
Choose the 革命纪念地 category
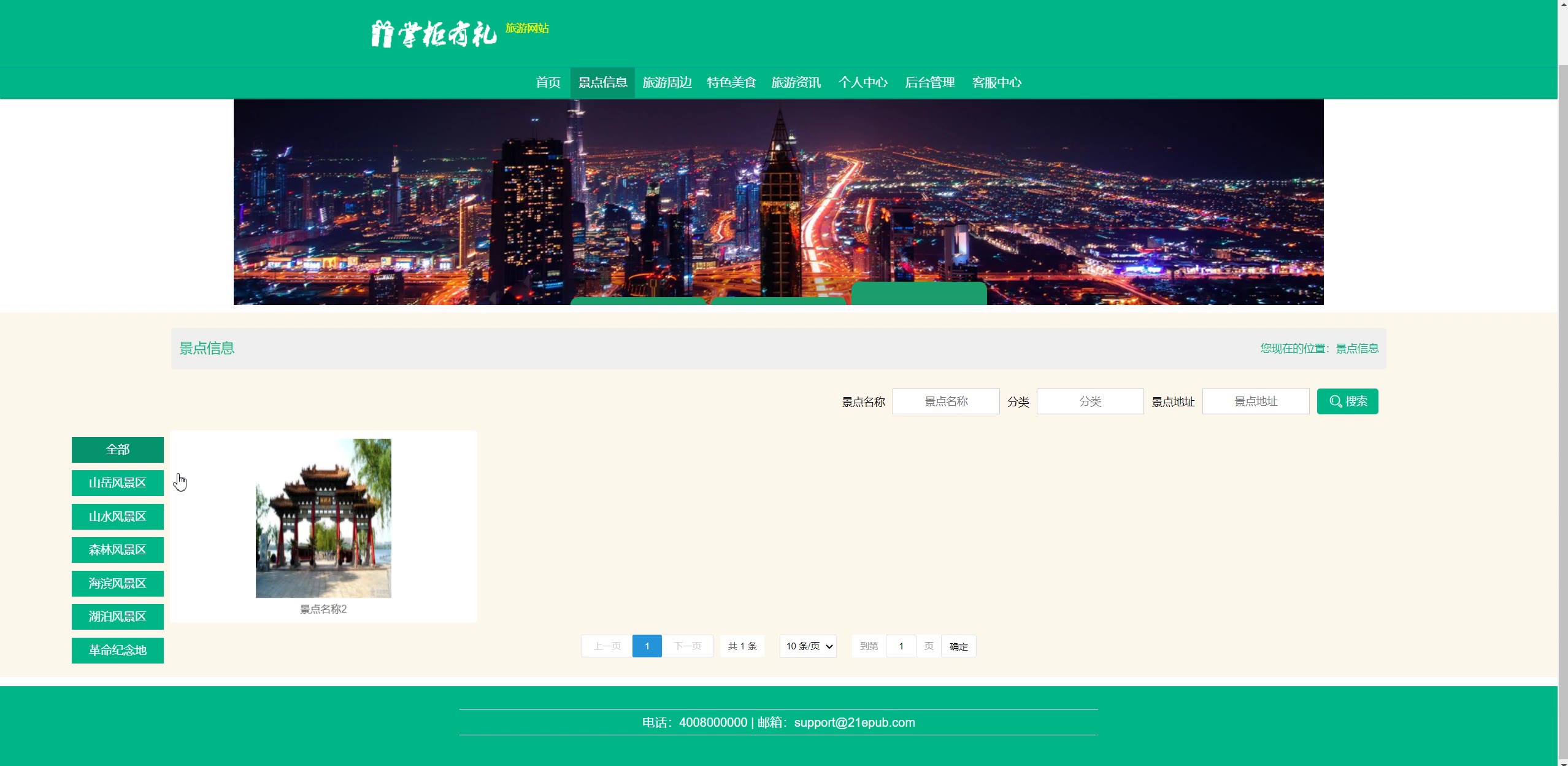tap(117, 651)
